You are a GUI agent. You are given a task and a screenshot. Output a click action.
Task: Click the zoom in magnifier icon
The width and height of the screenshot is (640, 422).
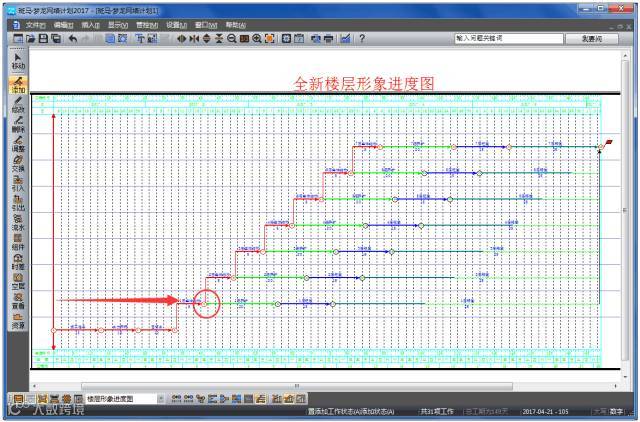(x=257, y=39)
